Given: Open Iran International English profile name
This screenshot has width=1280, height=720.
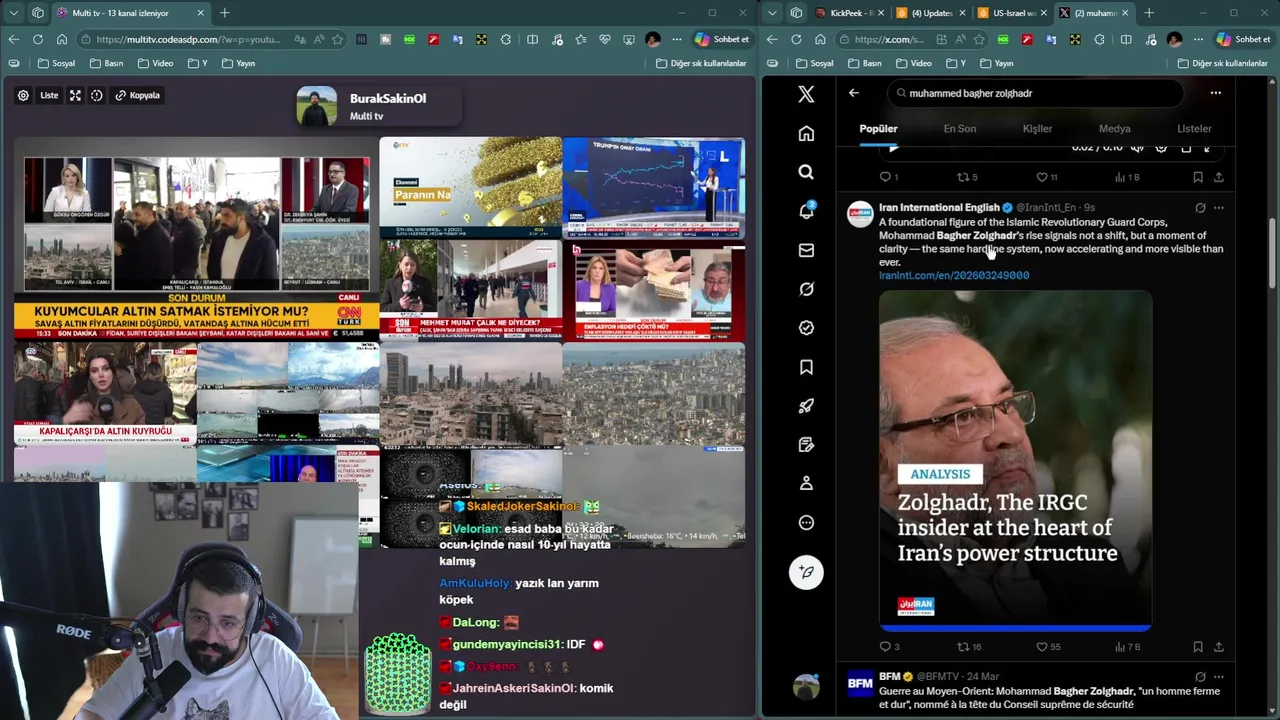Looking at the screenshot, I should point(939,208).
